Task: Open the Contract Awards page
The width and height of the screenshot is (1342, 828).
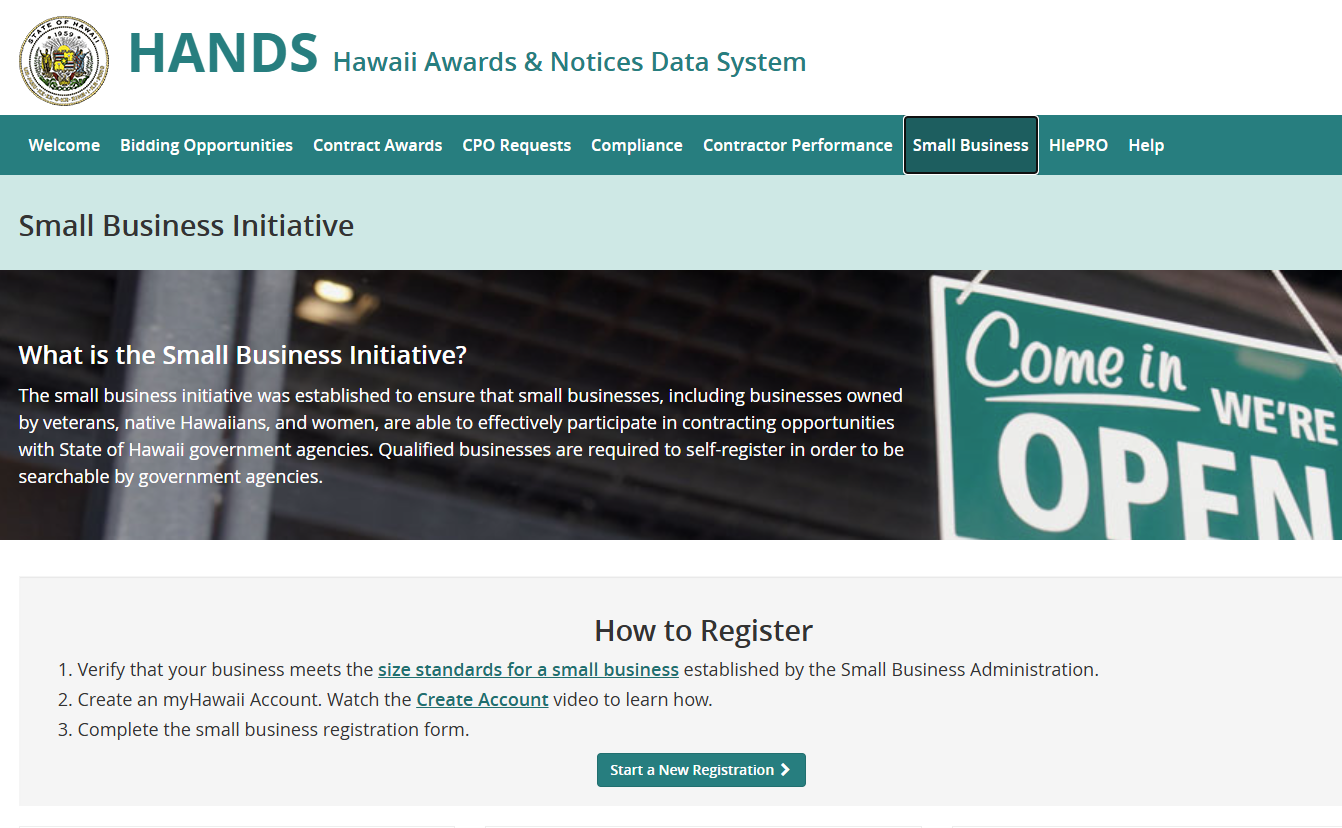Action: point(377,145)
